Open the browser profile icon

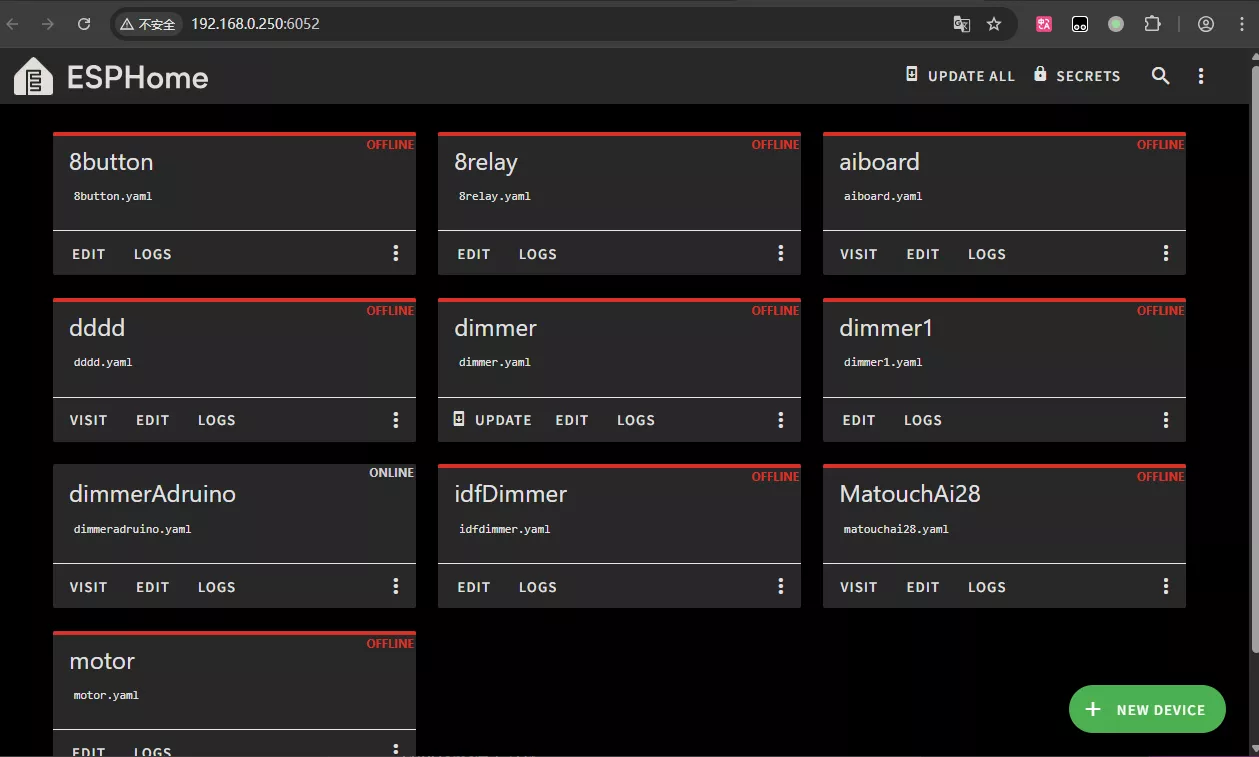coord(1206,24)
